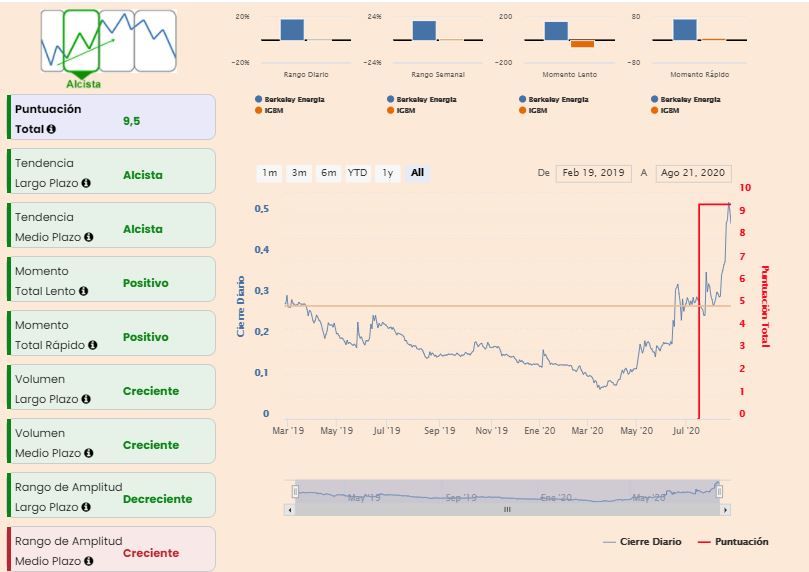The image size is (809, 572).
Task: Select the All range button
Action: pyautogui.click(x=417, y=173)
